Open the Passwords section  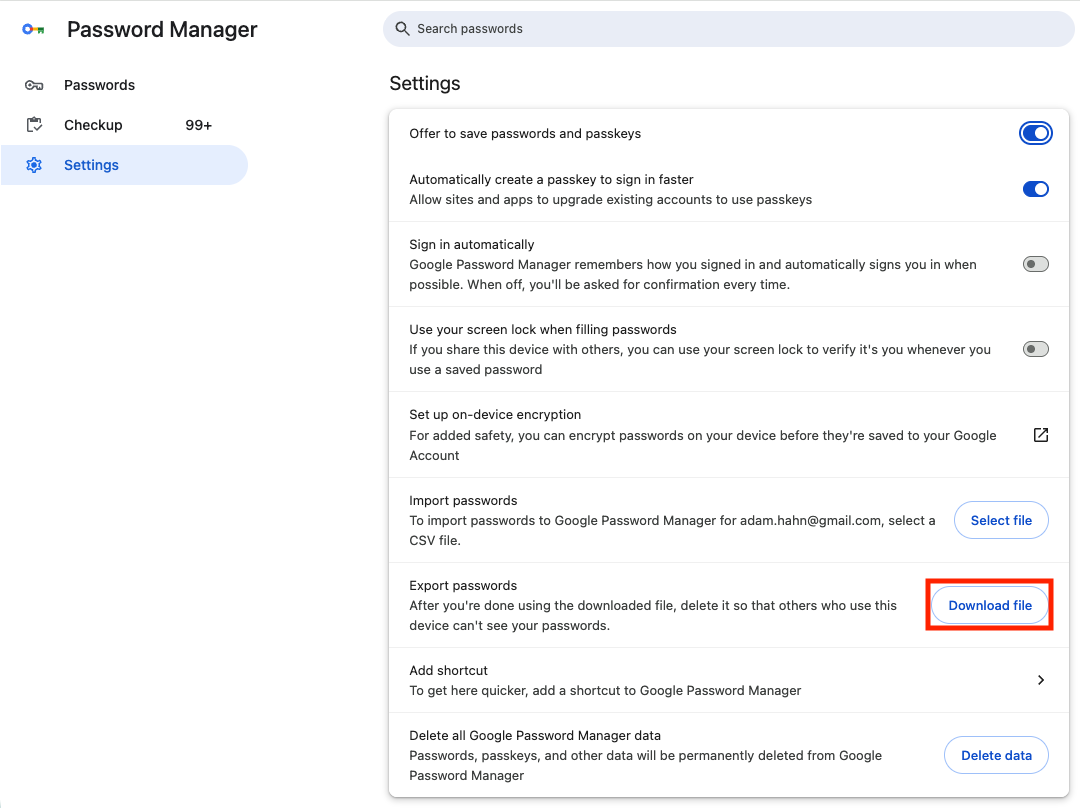(x=124, y=85)
